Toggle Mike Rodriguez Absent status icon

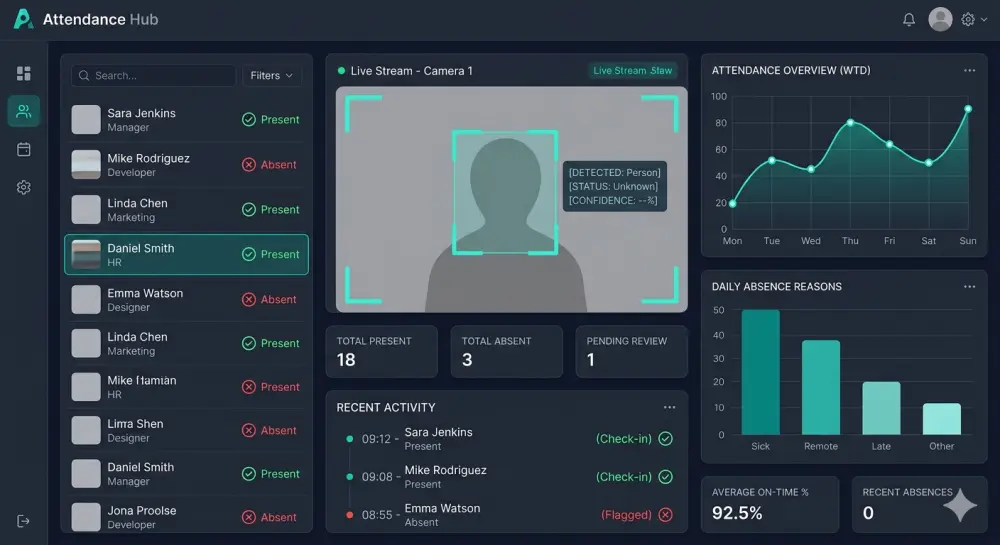point(249,164)
